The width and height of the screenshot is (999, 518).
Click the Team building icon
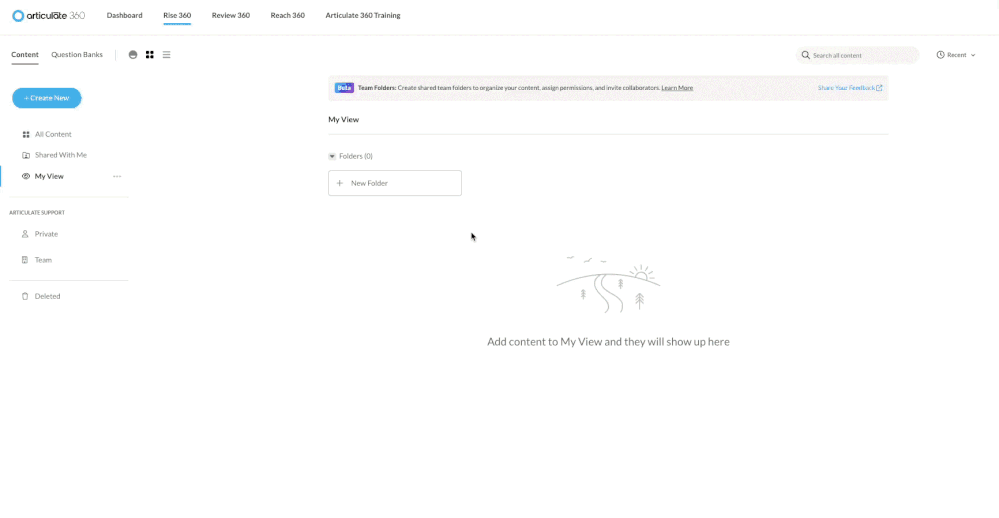[x=25, y=260]
